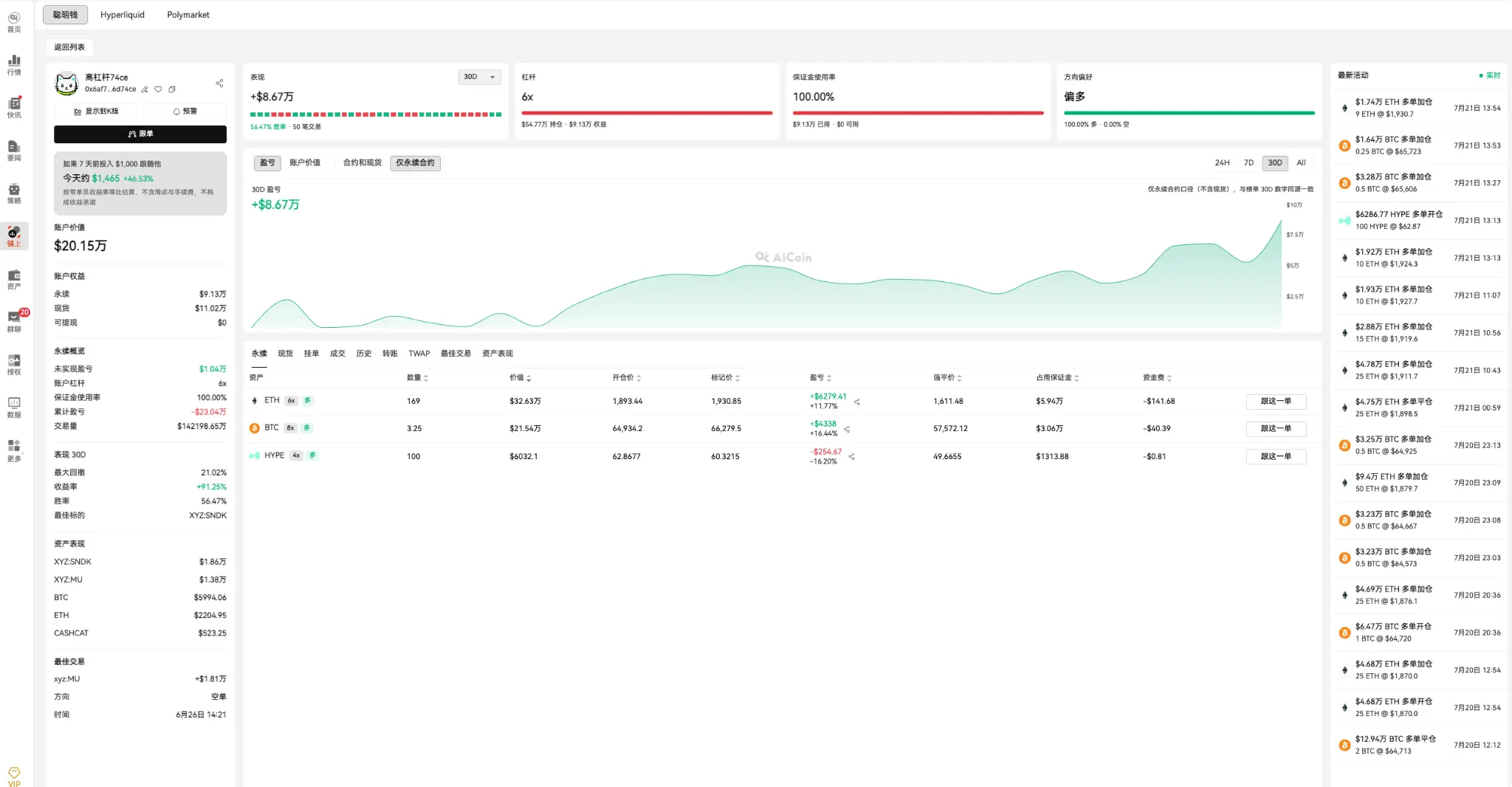
Task: Click the leverage 6x usage bar
Action: pyautogui.click(x=647, y=113)
